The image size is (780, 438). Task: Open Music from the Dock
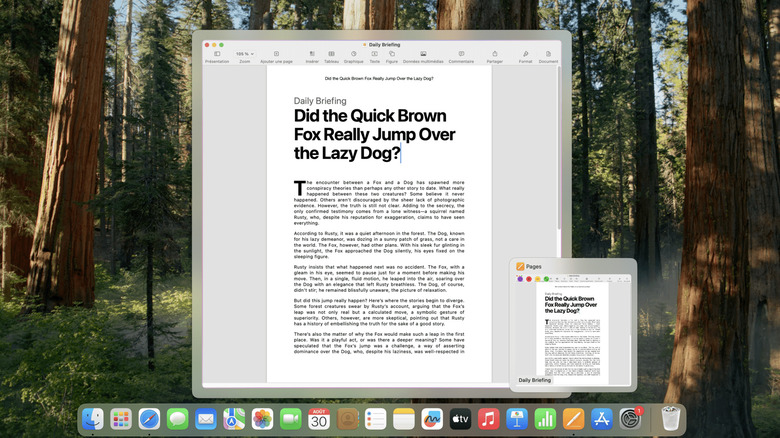488,419
